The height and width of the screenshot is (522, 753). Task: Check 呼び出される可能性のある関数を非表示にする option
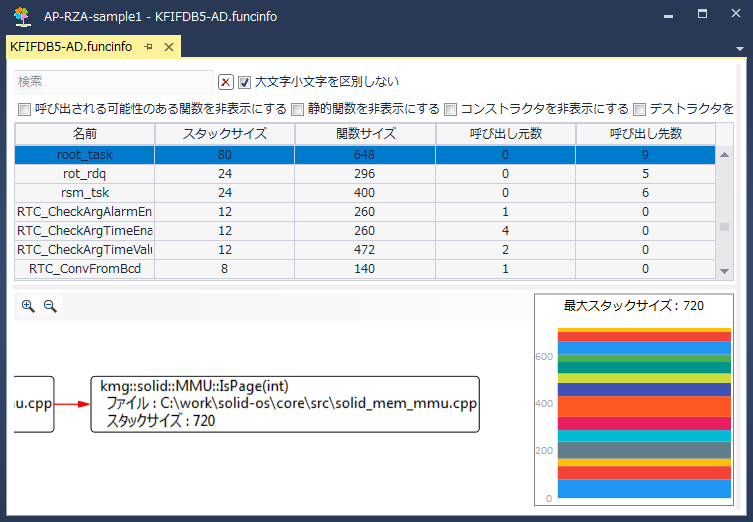[x=25, y=109]
